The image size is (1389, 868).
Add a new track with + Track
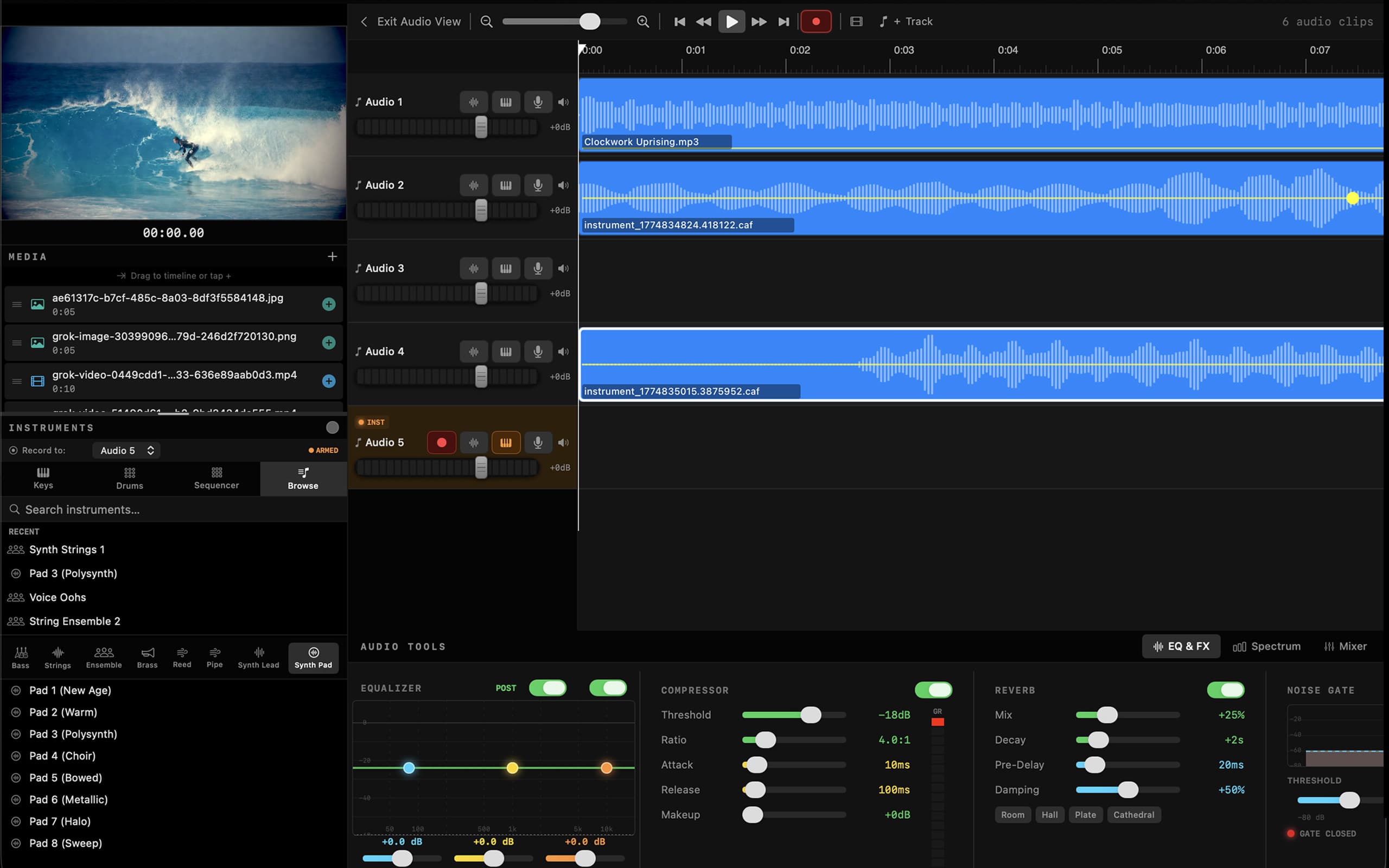click(x=913, y=21)
